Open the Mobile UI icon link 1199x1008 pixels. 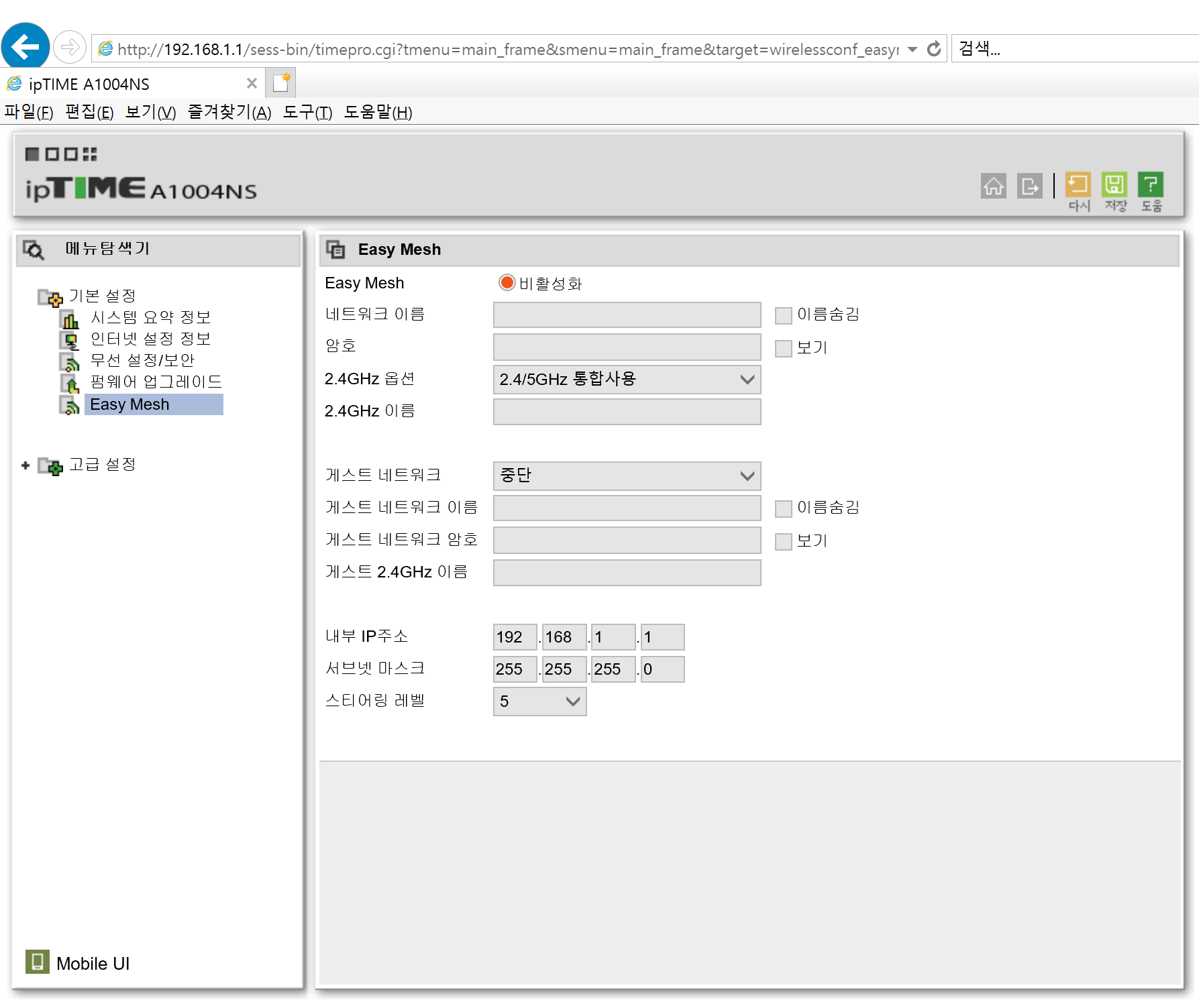pos(38,962)
